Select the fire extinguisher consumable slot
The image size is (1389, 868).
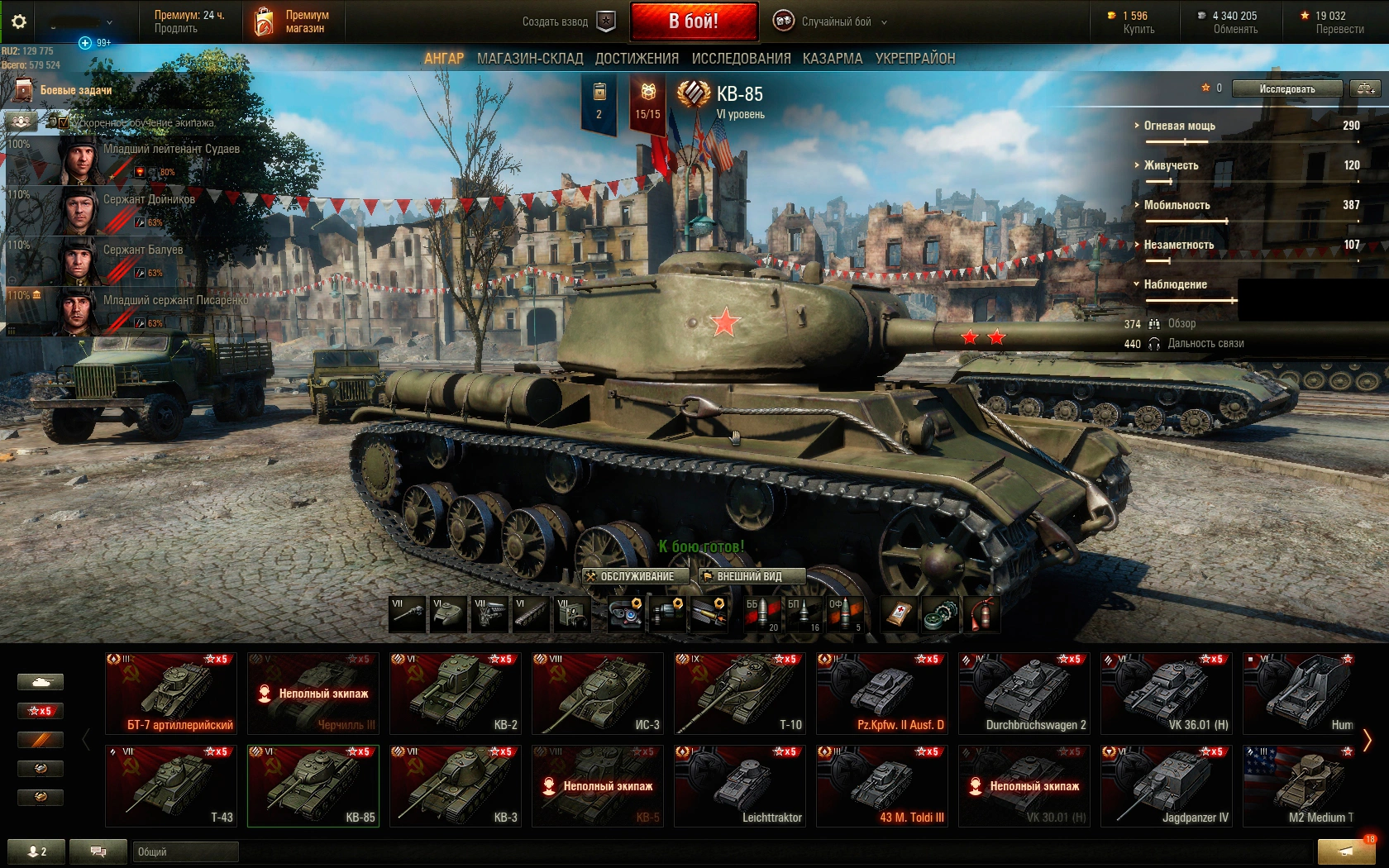pyautogui.click(x=981, y=615)
